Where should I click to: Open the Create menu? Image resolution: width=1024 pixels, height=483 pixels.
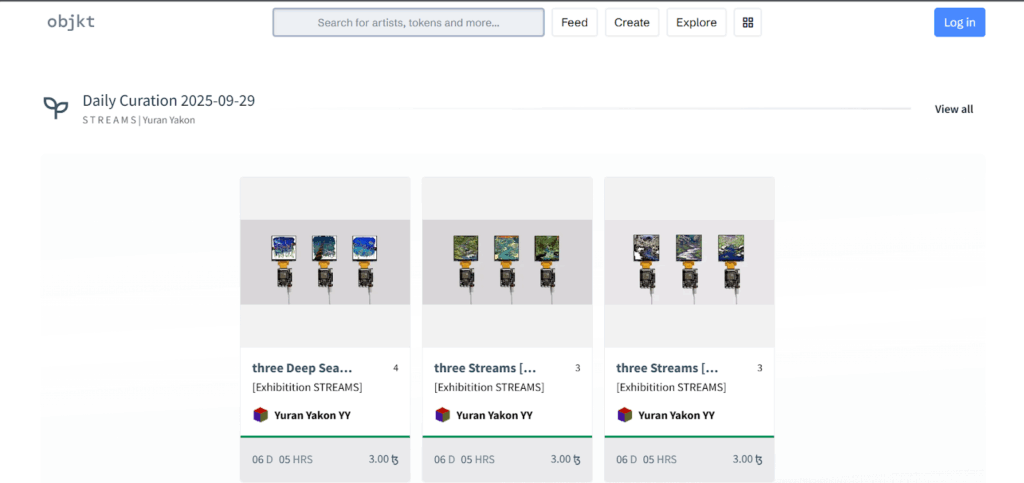(x=631, y=22)
